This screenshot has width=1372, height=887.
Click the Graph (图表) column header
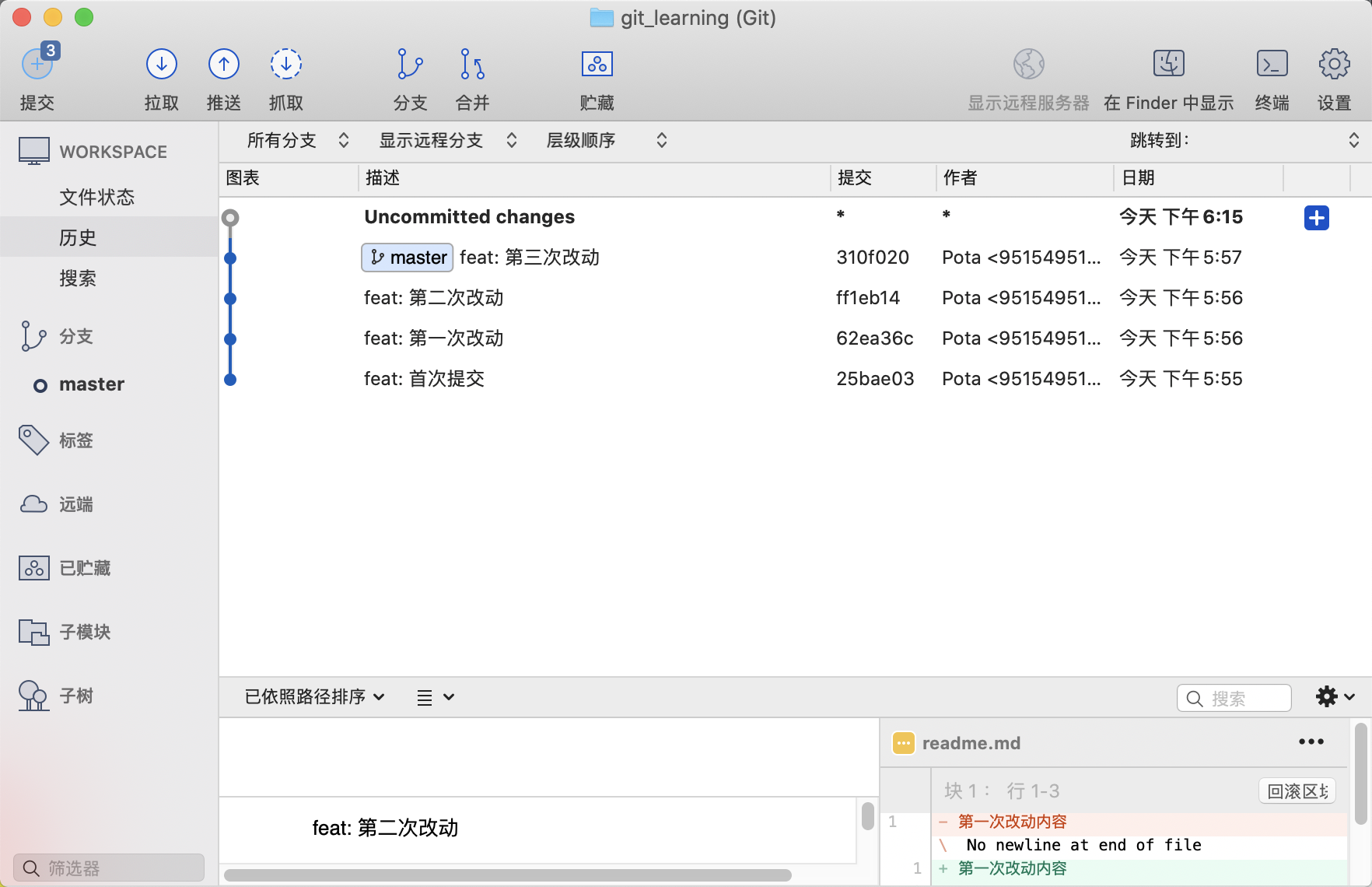tap(289, 178)
